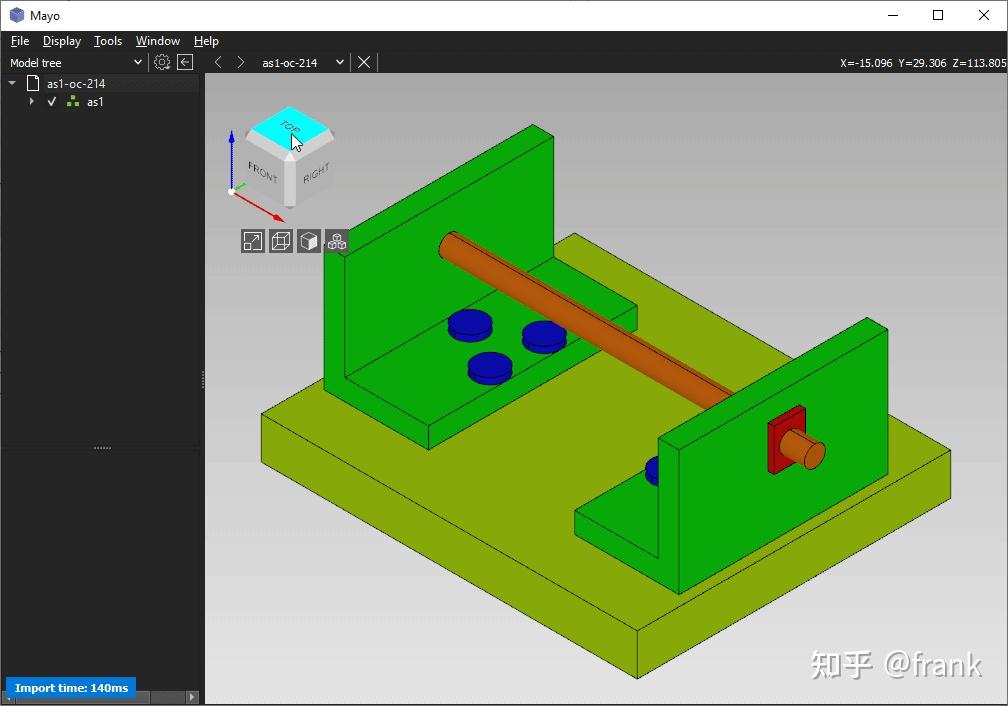
Task: Click the exploded assembly cubes icon
Action: coord(337,241)
